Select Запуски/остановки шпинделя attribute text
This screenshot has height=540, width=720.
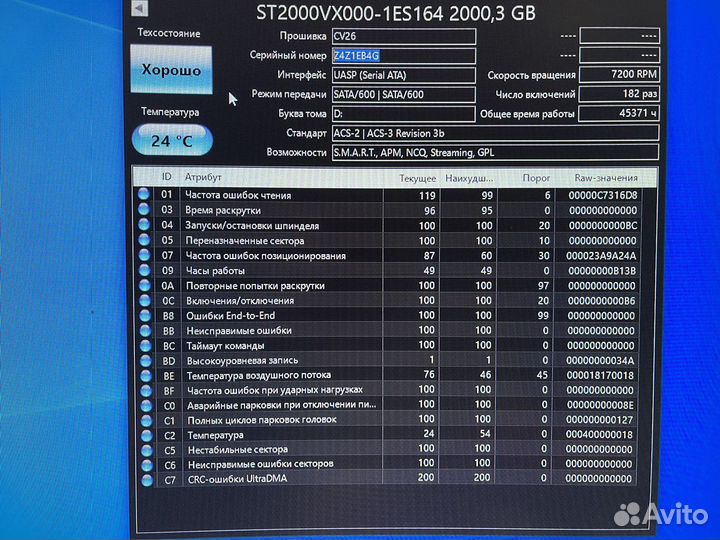(x=252, y=225)
